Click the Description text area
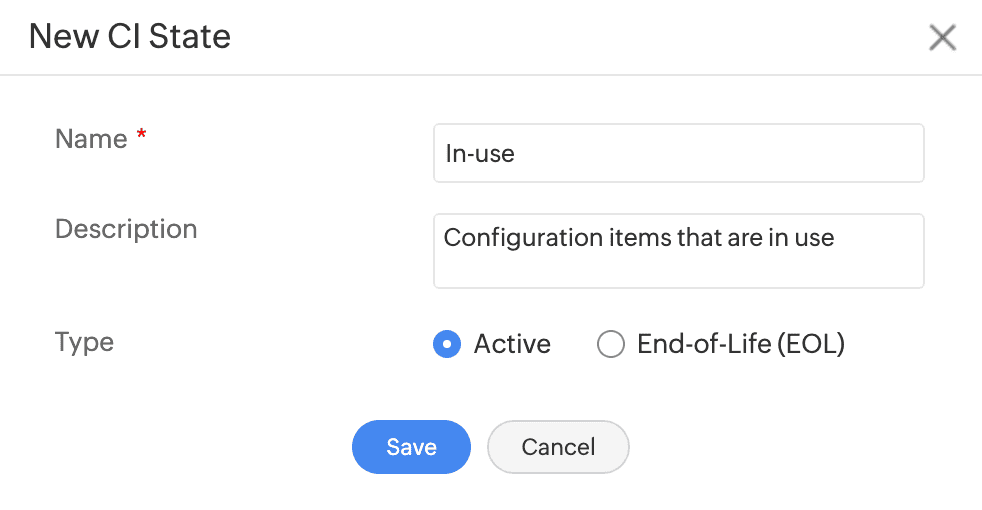The height and width of the screenshot is (510, 982). (678, 250)
